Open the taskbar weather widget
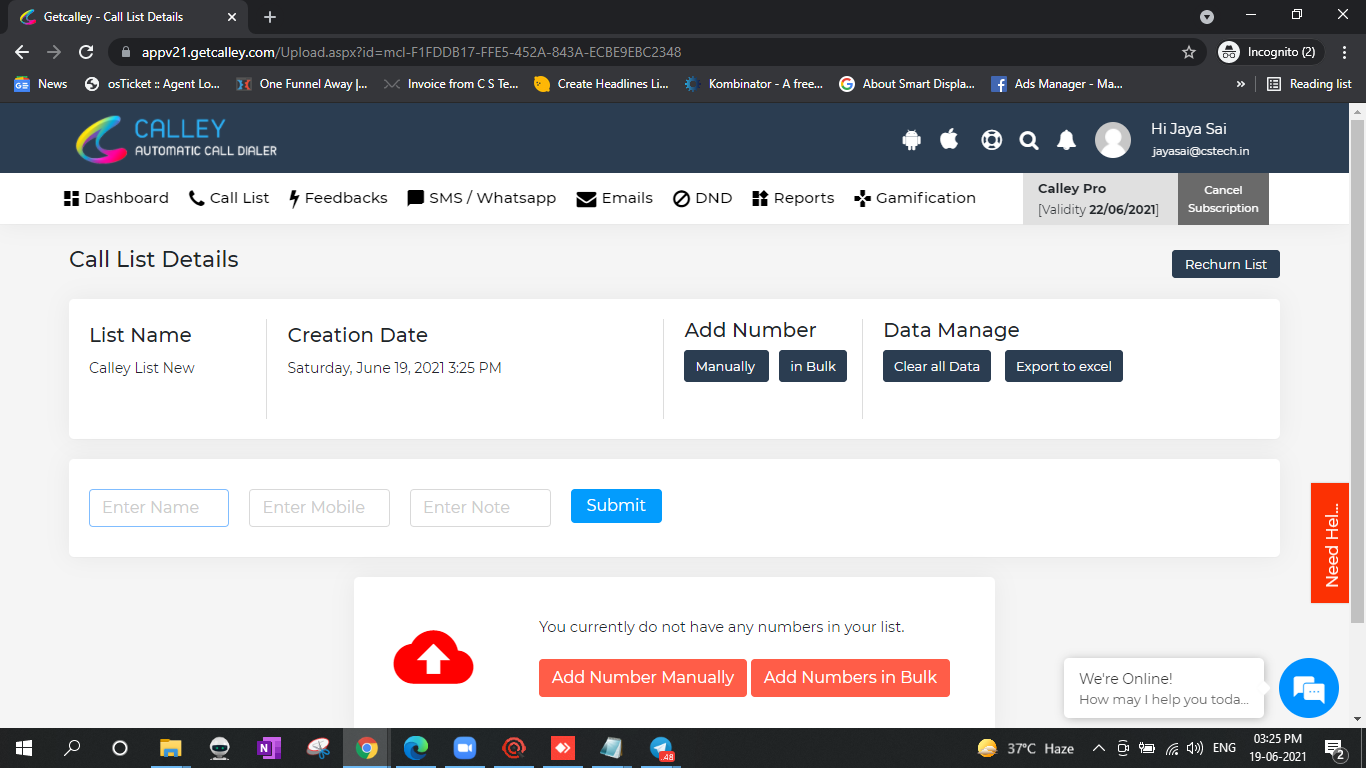Viewport: 1366px width, 768px height. (1026, 748)
